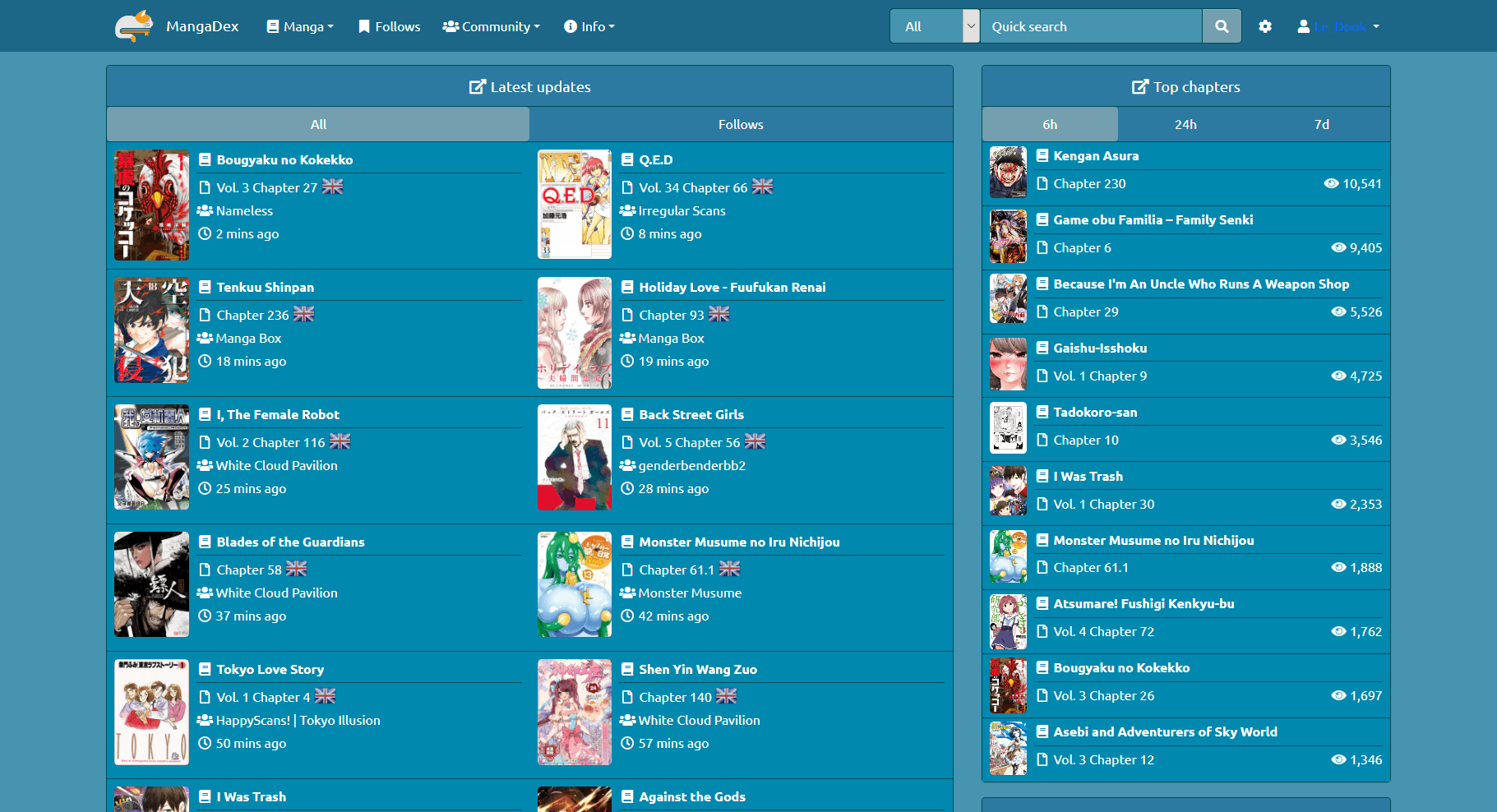The height and width of the screenshot is (812, 1497).
Task: Click the Follows navigation item
Action: pyautogui.click(x=389, y=25)
